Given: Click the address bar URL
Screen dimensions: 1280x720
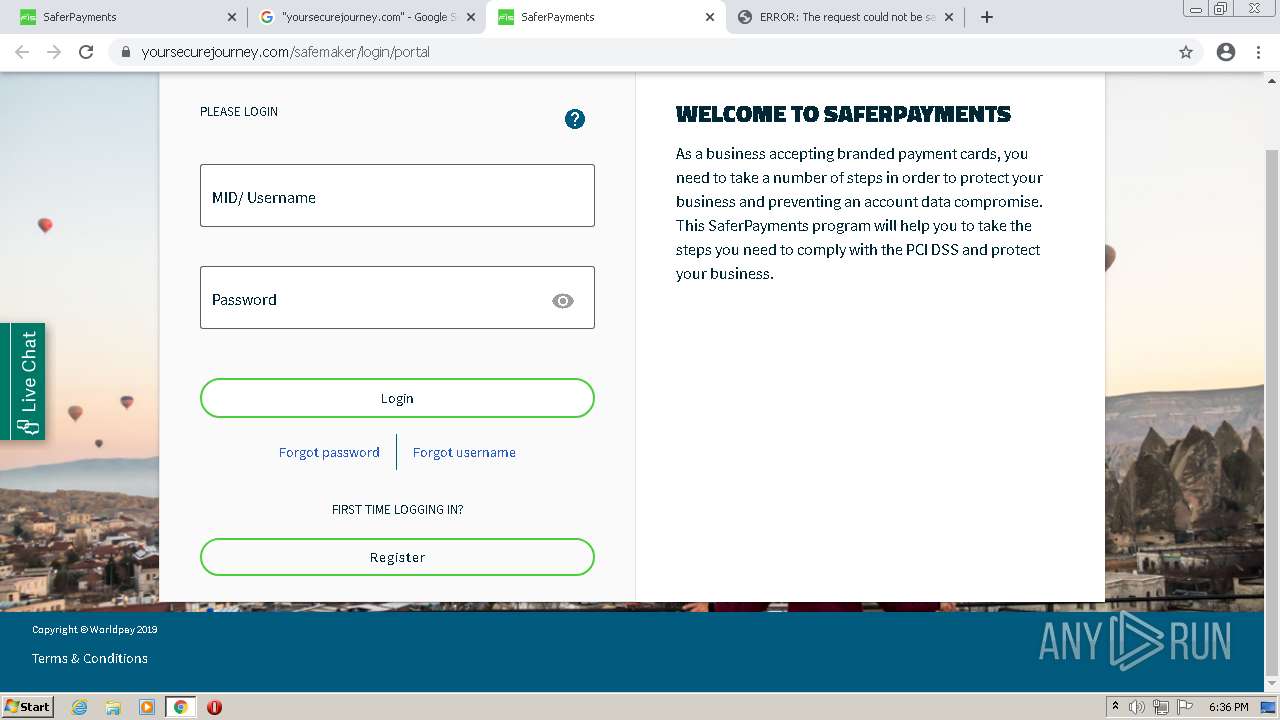Looking at the screenshot, I should (x=286, y=52).
